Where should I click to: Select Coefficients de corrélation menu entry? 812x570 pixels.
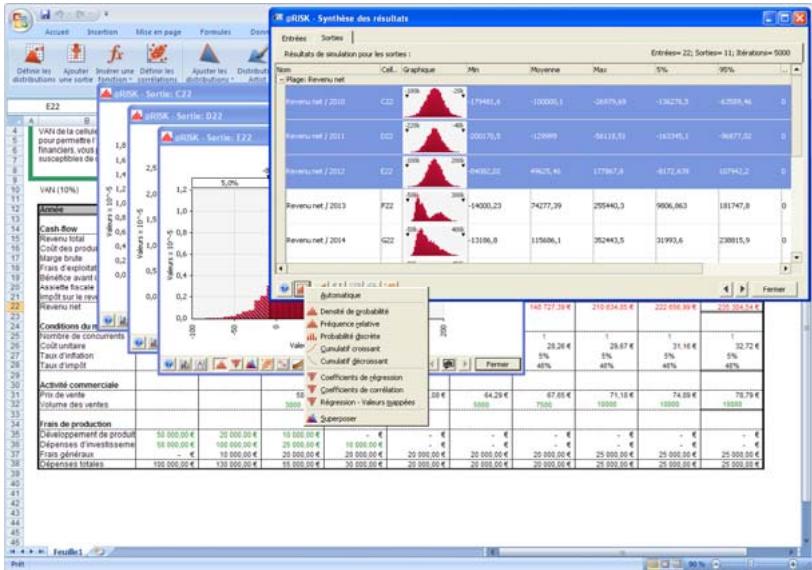coord(361,388)
